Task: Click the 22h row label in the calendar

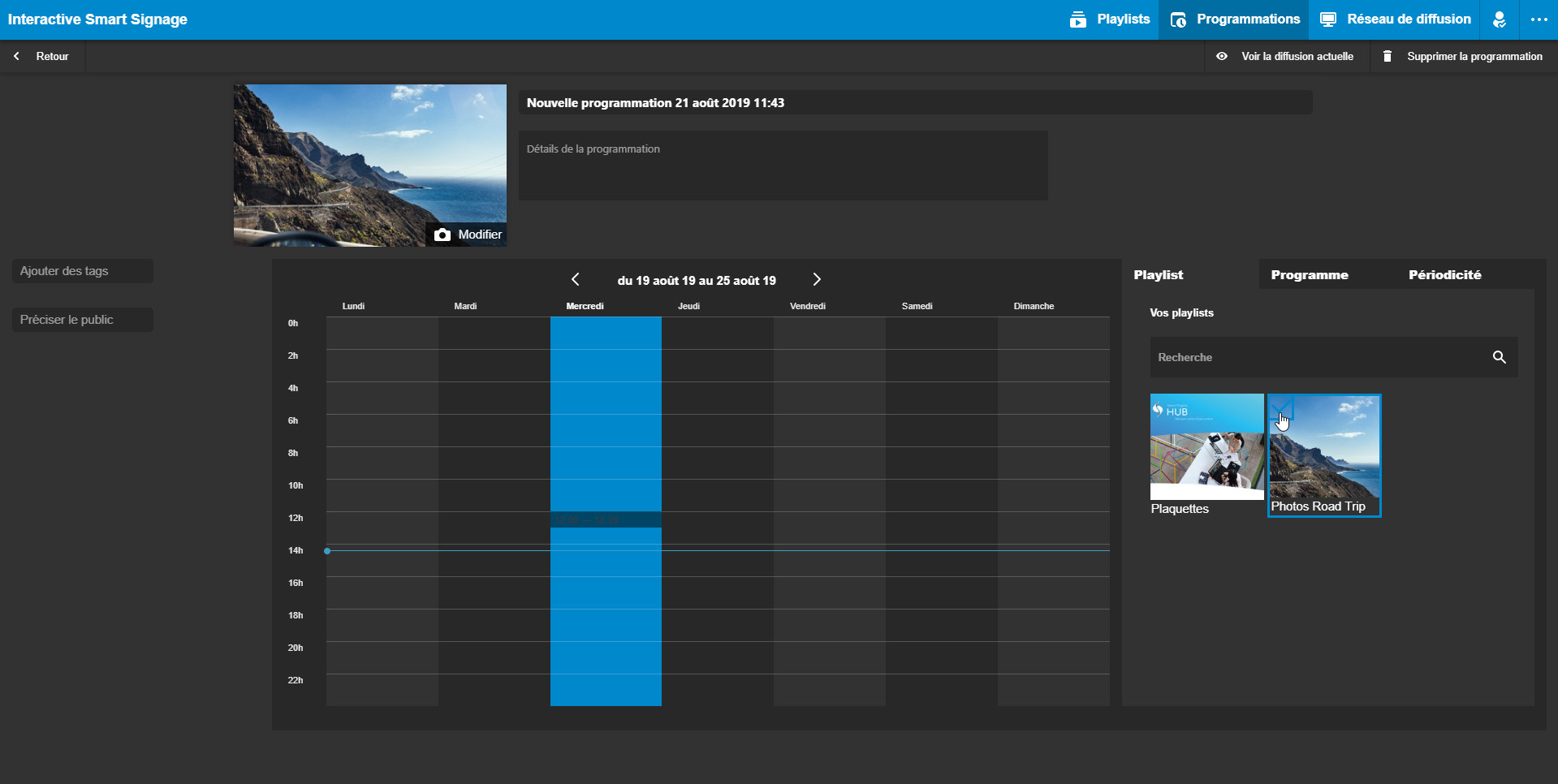Action: [296, 680]
